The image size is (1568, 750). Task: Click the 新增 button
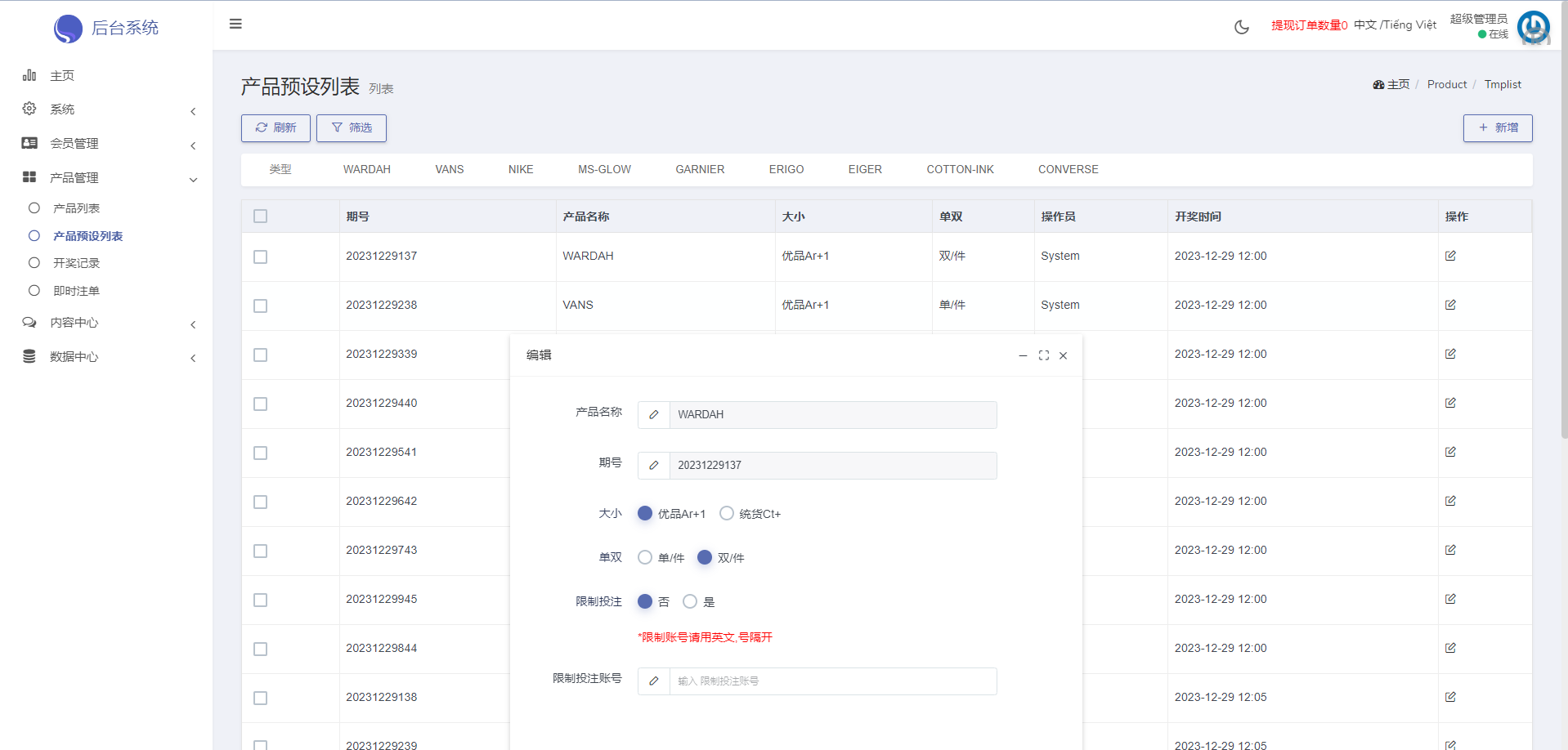coord(1497,128)
